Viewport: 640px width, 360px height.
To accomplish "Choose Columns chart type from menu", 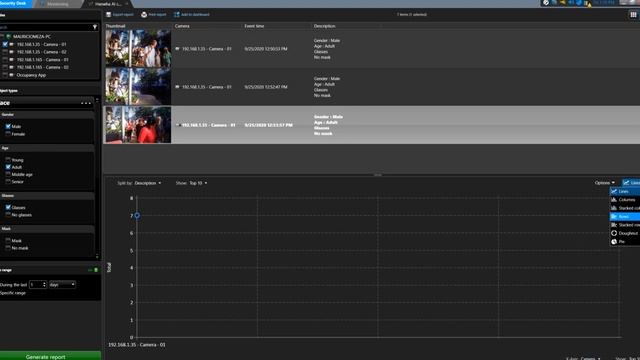I will (625, 200).
